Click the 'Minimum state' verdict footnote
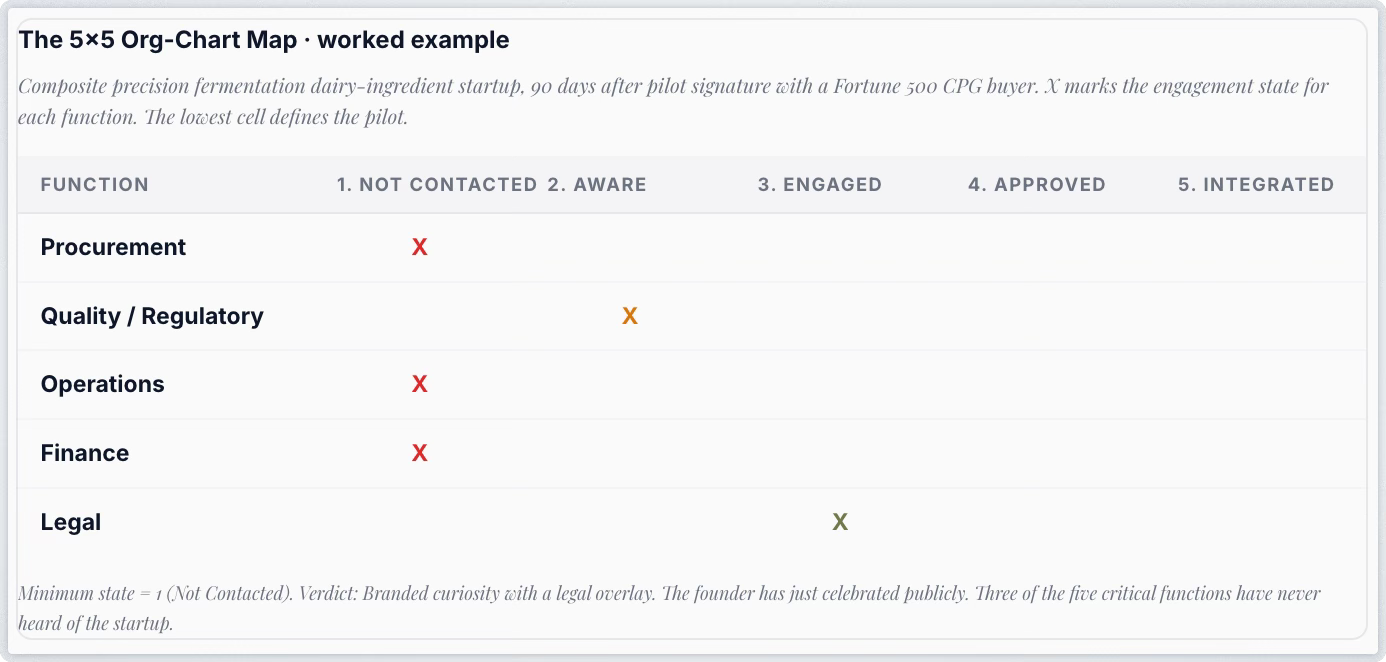 coord(669,608)
